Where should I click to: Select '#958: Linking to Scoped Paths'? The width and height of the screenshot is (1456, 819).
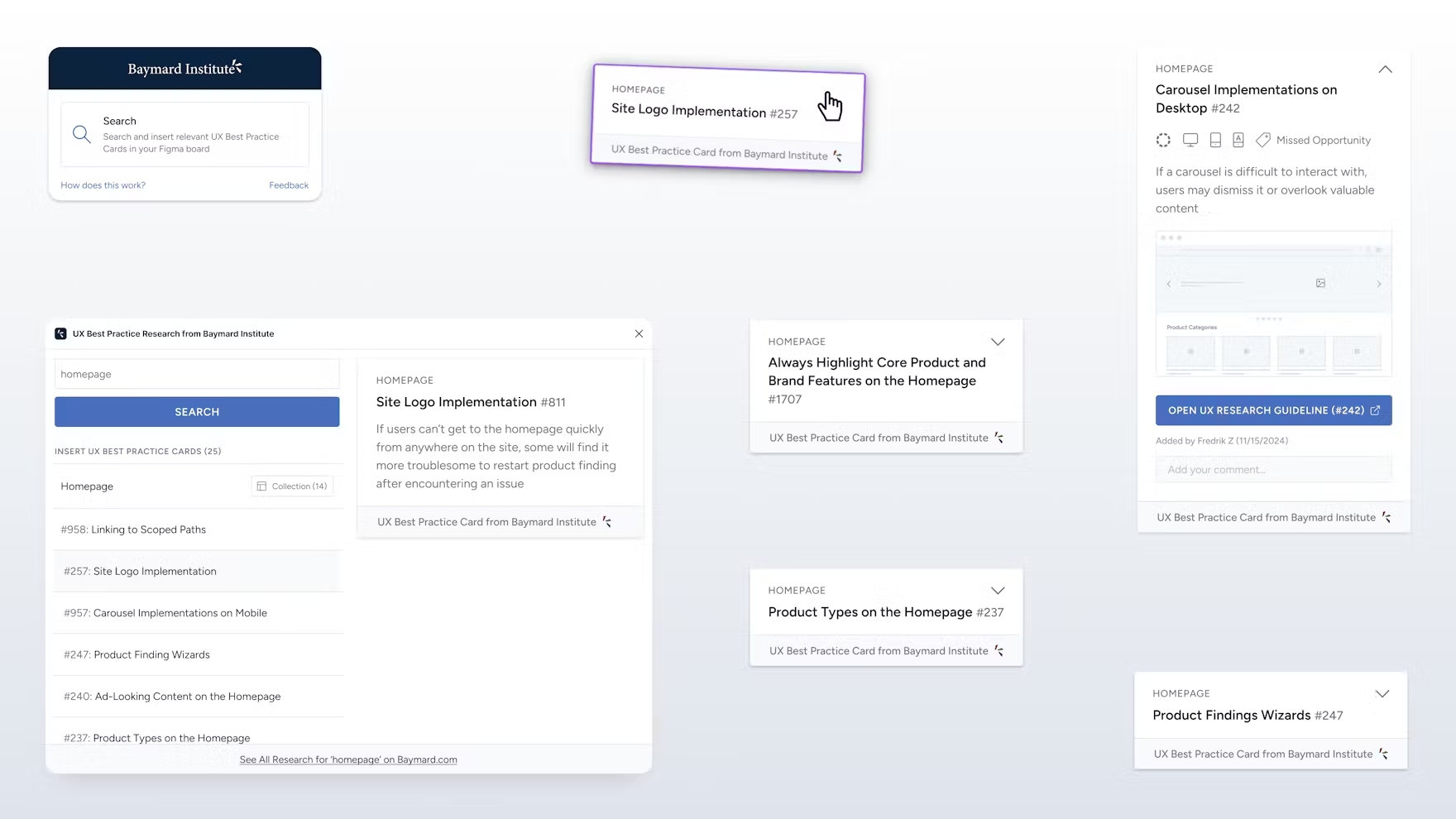pos(199,529)
